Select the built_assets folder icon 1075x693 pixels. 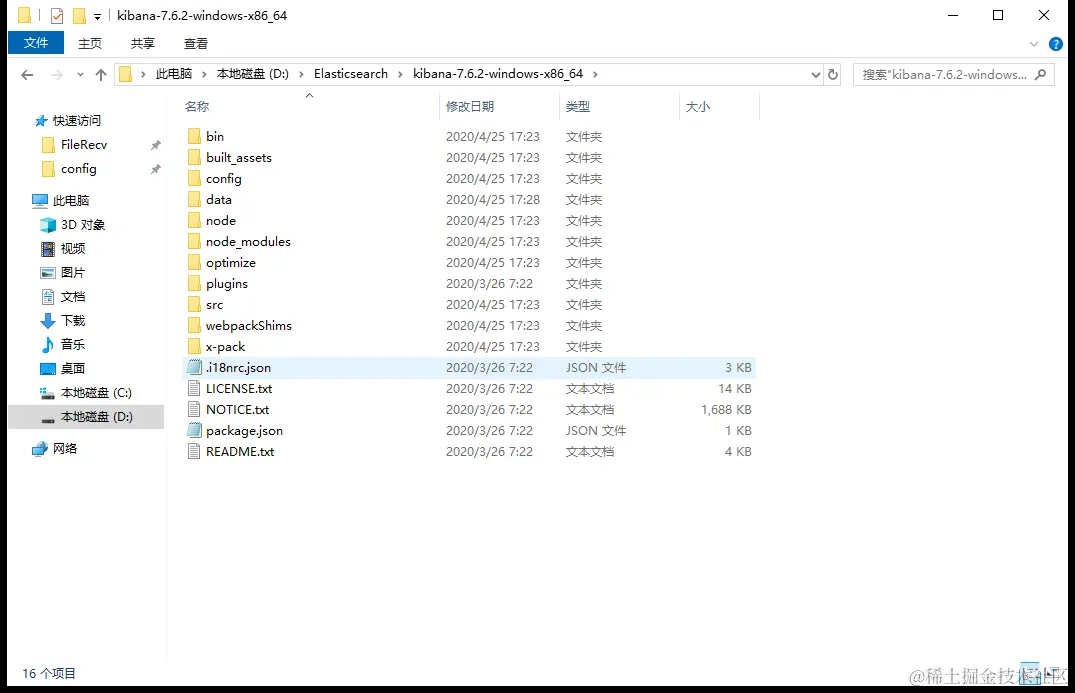tap(194, 158)
